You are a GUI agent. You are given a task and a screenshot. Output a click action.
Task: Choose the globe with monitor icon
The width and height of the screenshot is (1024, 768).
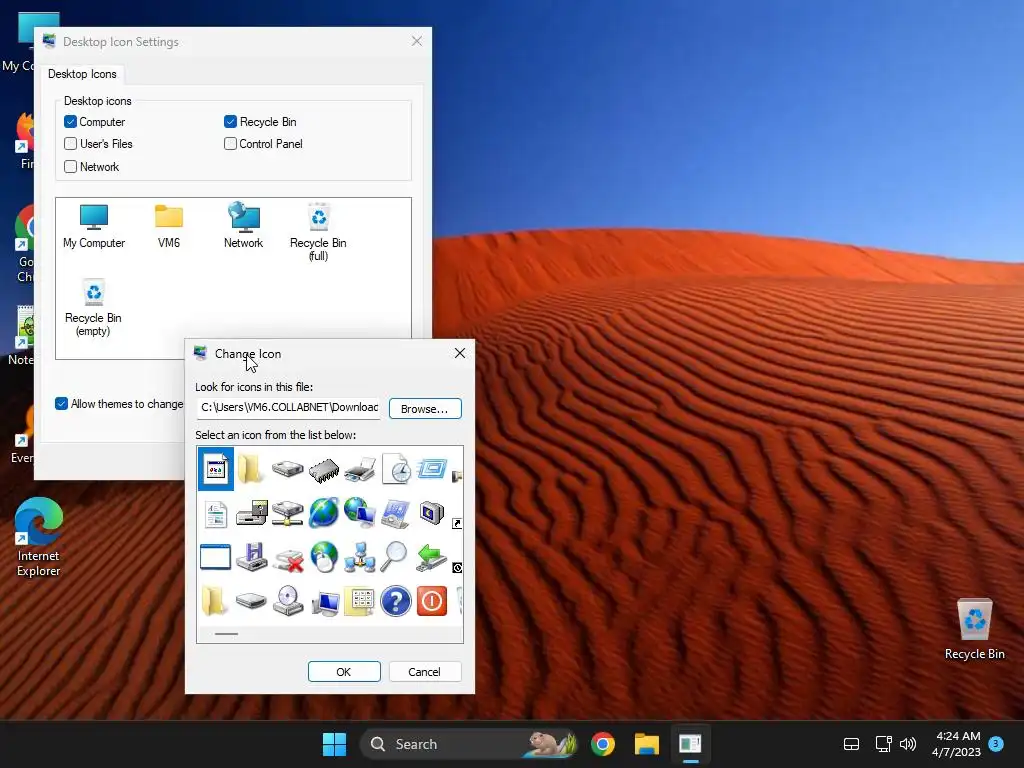(360, 513)
